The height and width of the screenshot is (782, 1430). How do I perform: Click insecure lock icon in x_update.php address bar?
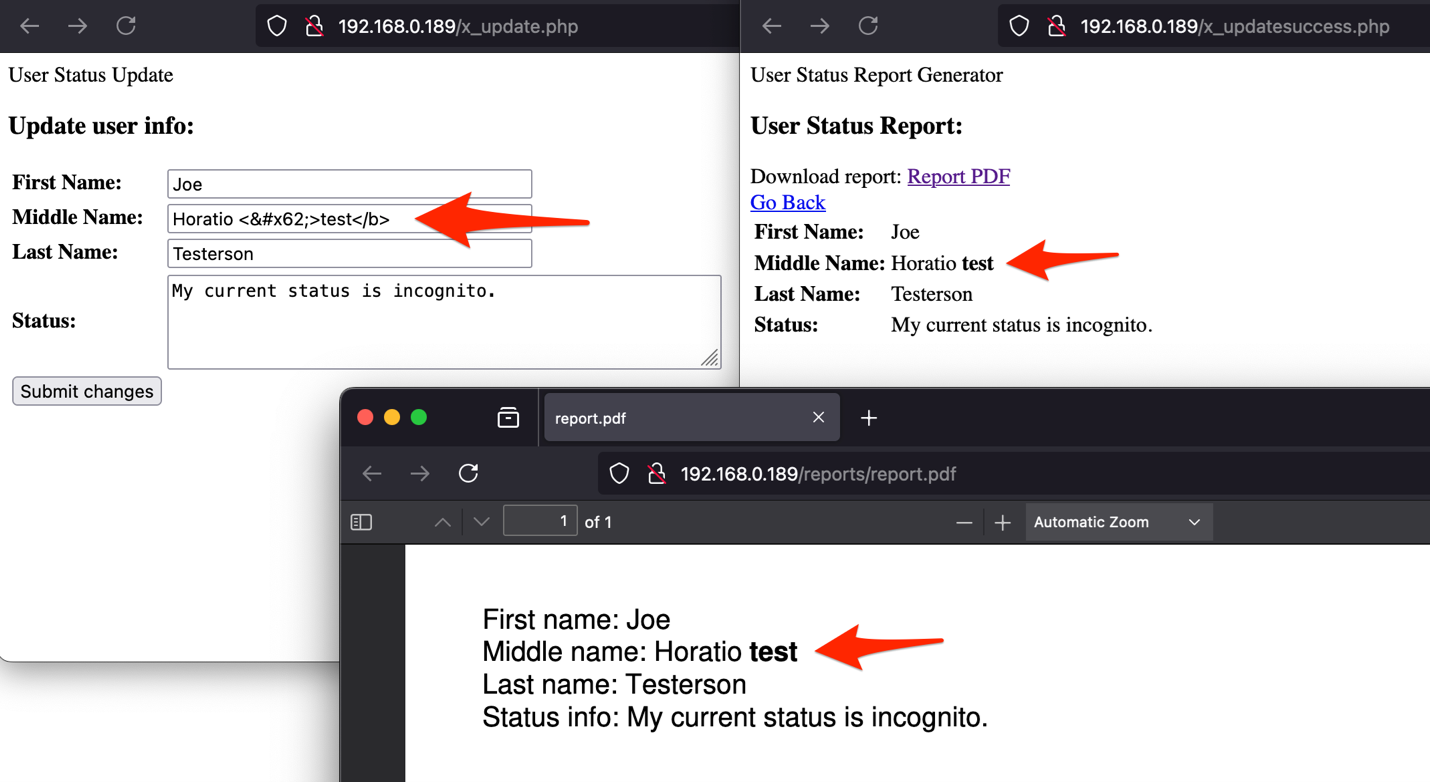tap(314, 26)
